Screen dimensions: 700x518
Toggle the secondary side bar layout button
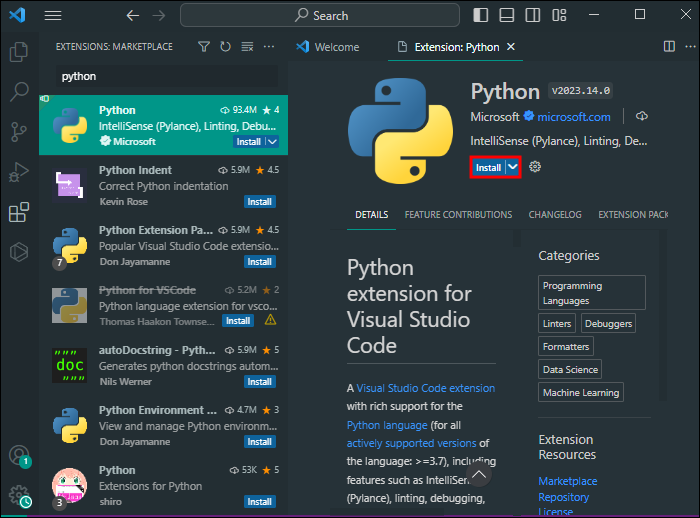[532, 15]
